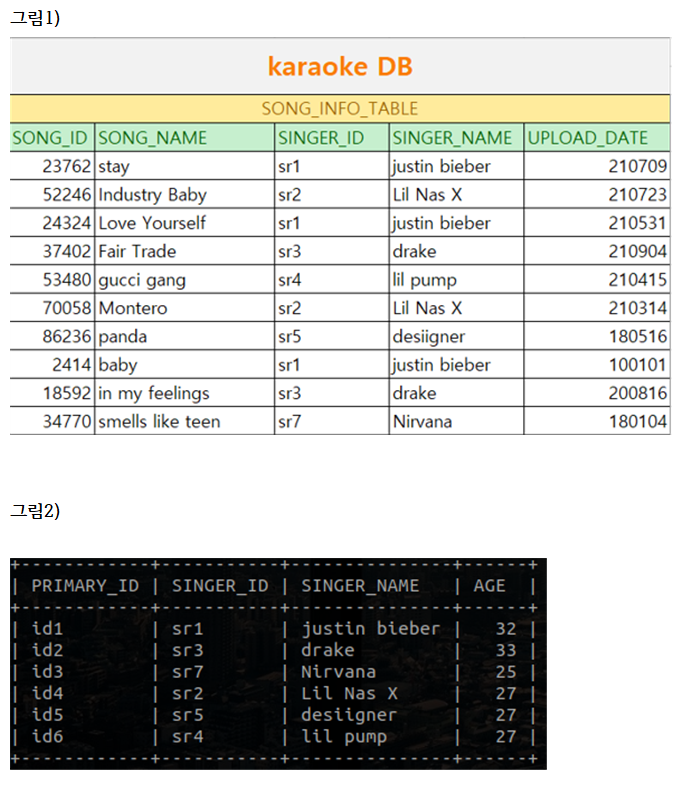Select id2 in the terminal table
The image size is (696, 786).
pyautogui.click(x=48, y=650)
